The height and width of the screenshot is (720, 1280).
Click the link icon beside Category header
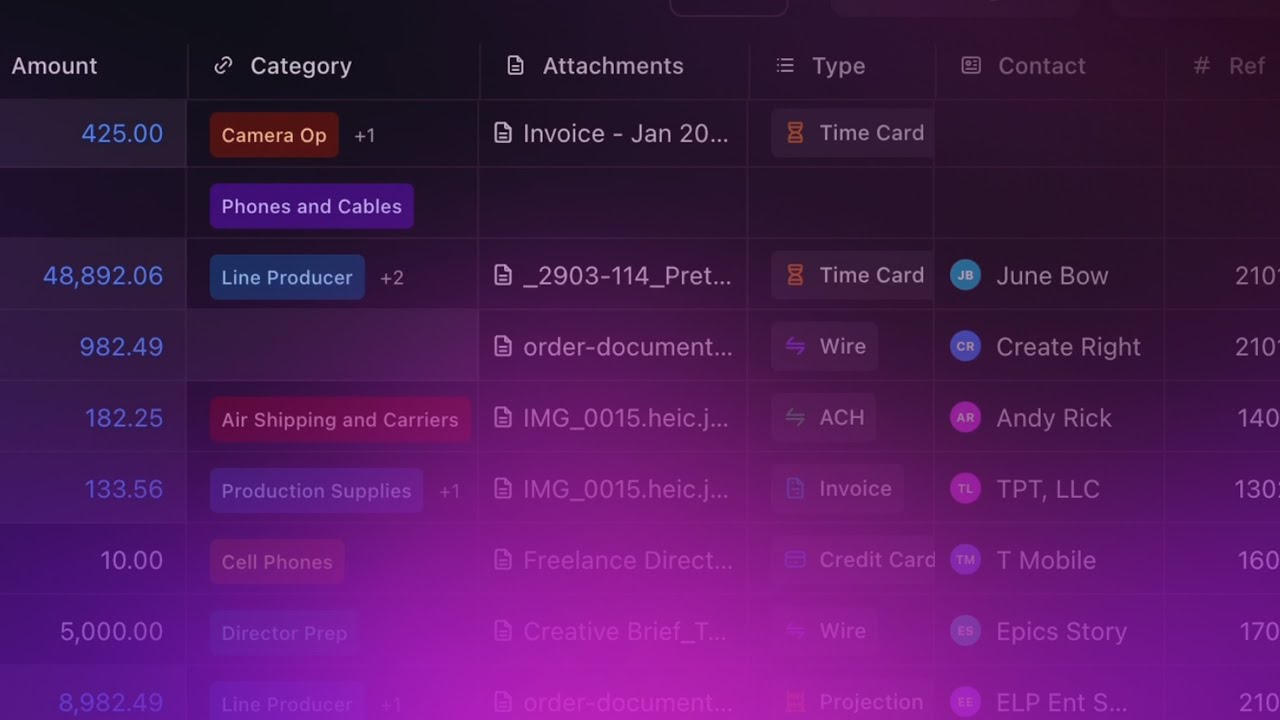224,66
